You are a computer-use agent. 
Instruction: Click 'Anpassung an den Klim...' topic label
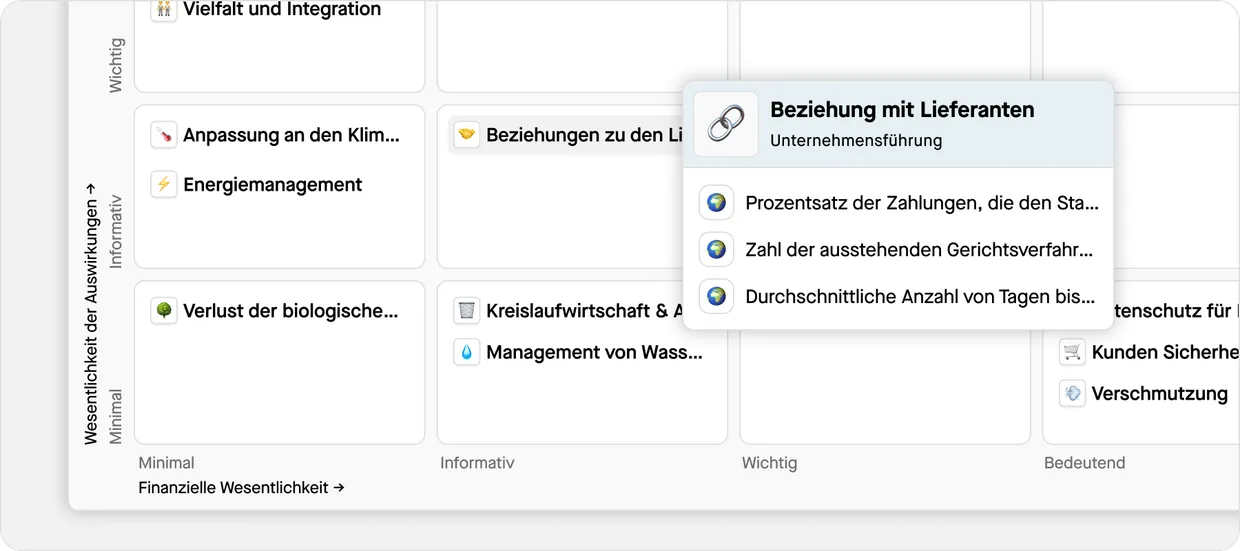(x=291, y=135)
